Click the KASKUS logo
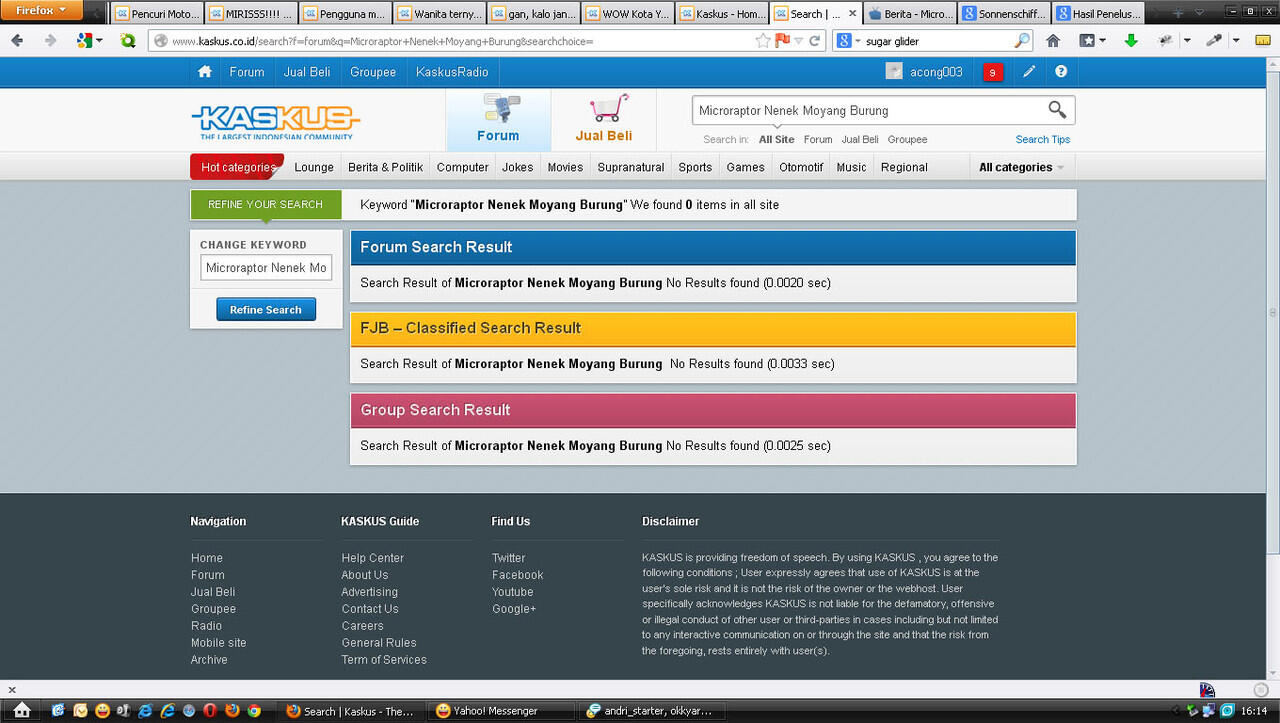 click(x=275, y=122)
